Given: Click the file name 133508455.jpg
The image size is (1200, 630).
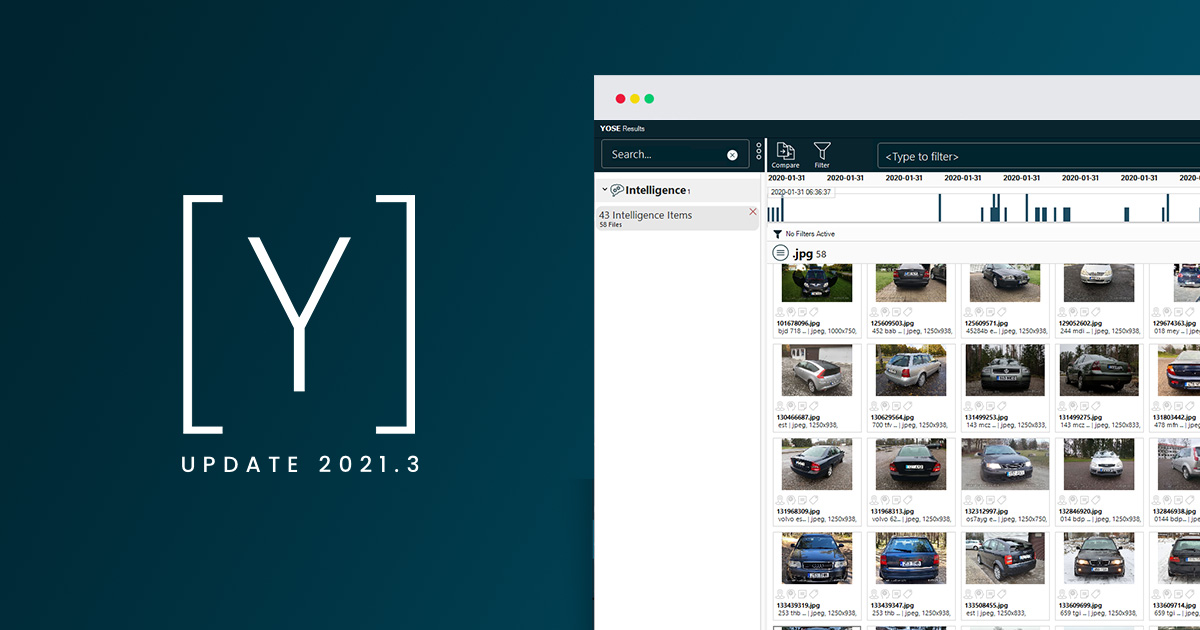Looking at the screenshot, I should [986, 605].
